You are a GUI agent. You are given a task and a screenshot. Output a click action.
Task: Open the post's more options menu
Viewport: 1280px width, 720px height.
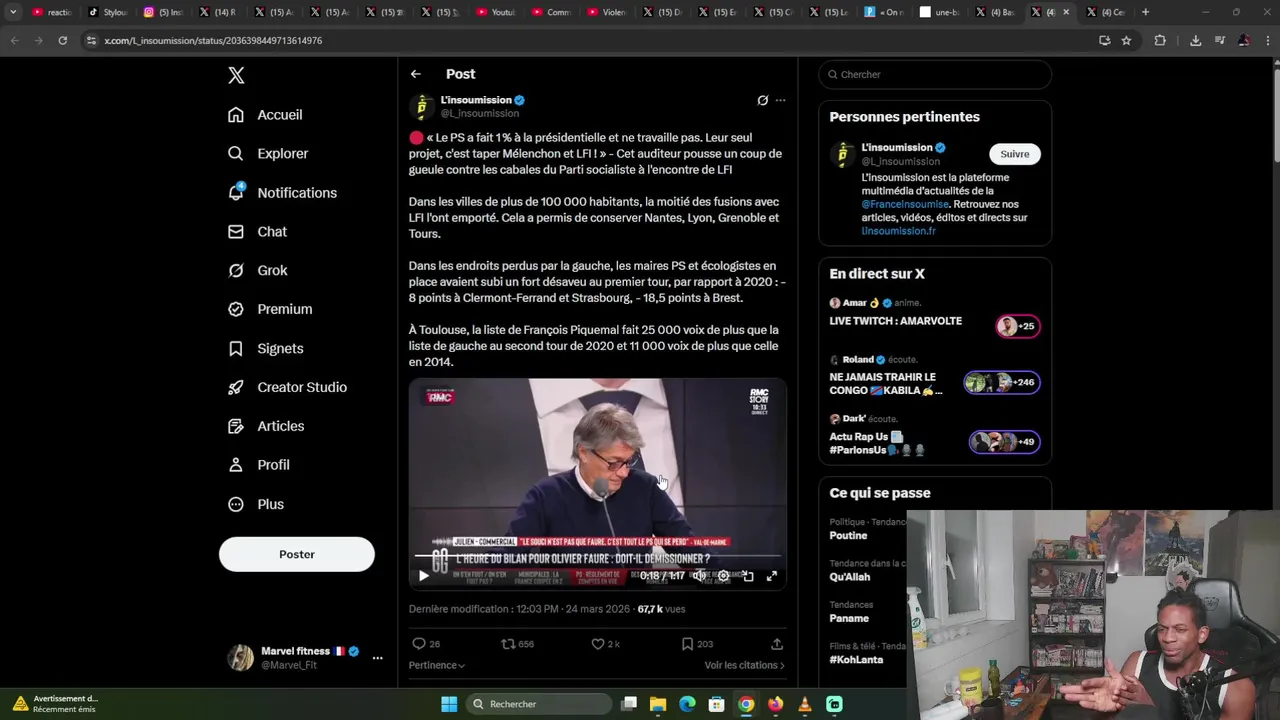(781, 100)
